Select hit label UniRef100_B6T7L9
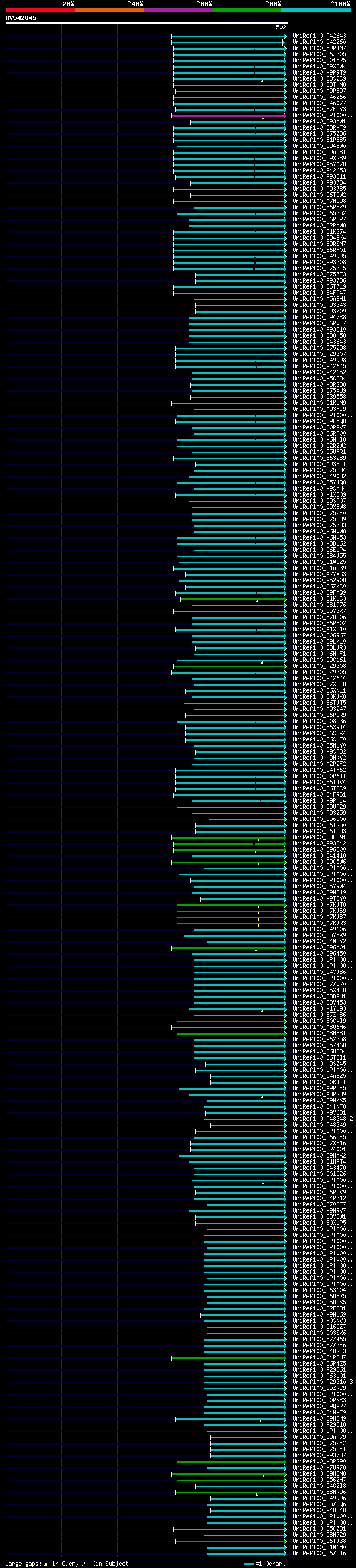 319,286
